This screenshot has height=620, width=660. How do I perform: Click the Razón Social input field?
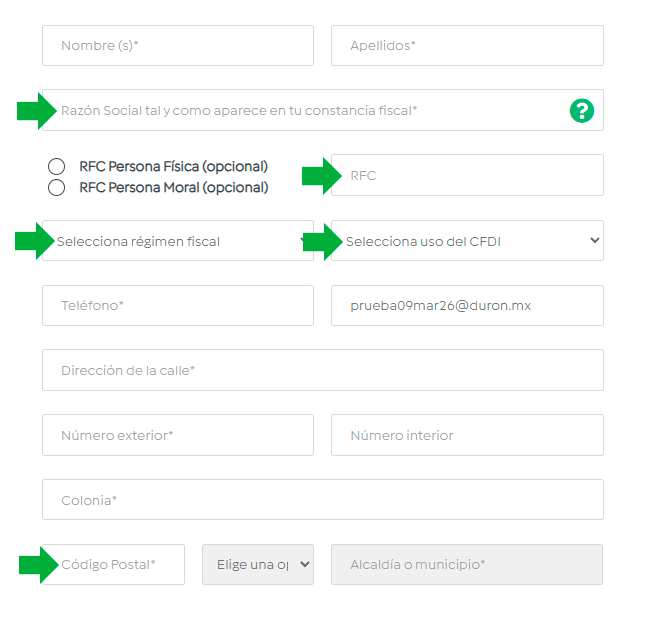tap(300, 110)
